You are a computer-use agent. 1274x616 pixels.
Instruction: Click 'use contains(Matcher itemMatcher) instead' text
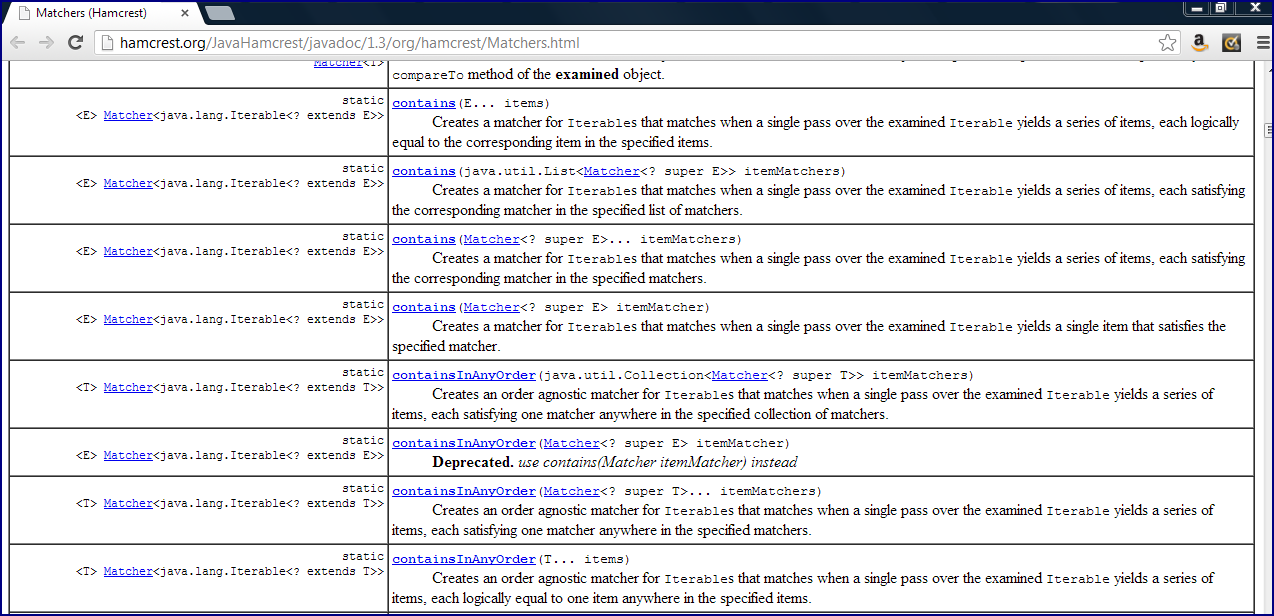[657, 462]
